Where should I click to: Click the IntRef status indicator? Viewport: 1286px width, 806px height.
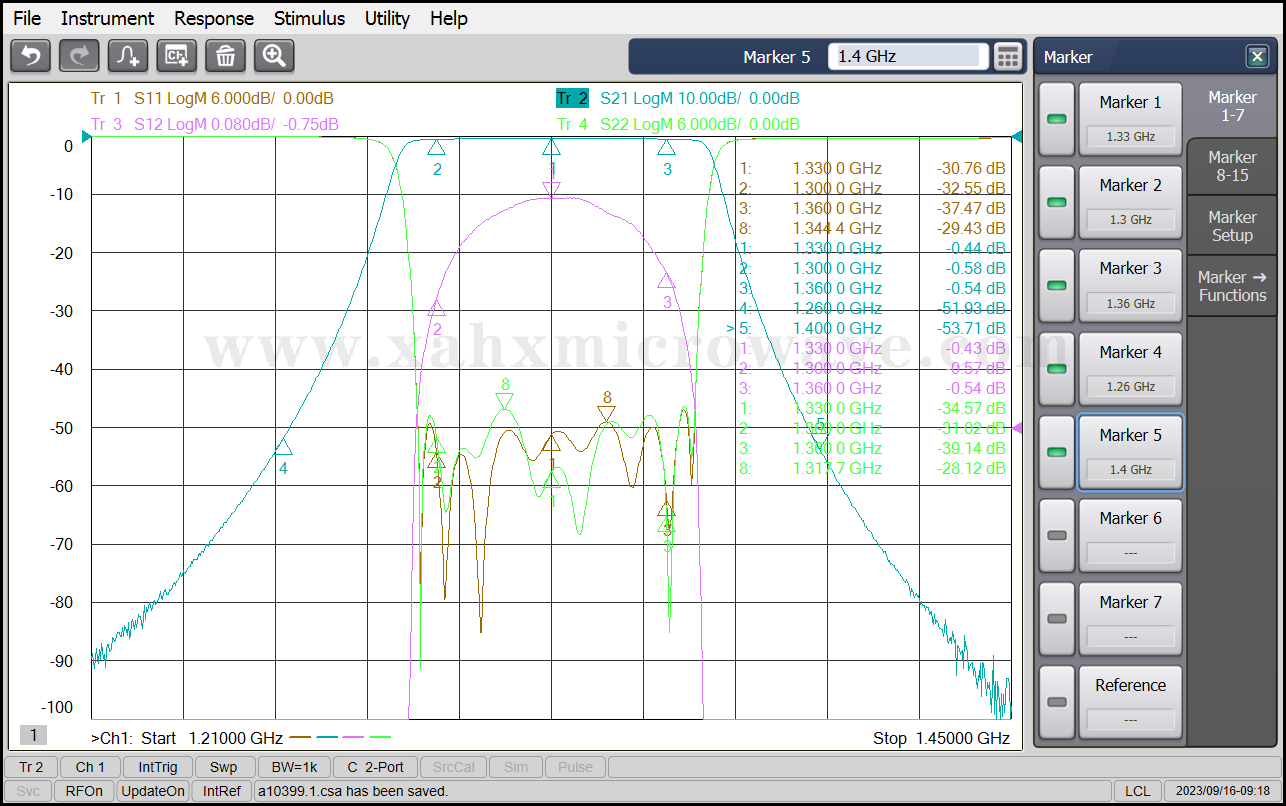click(x=222, y=791)
